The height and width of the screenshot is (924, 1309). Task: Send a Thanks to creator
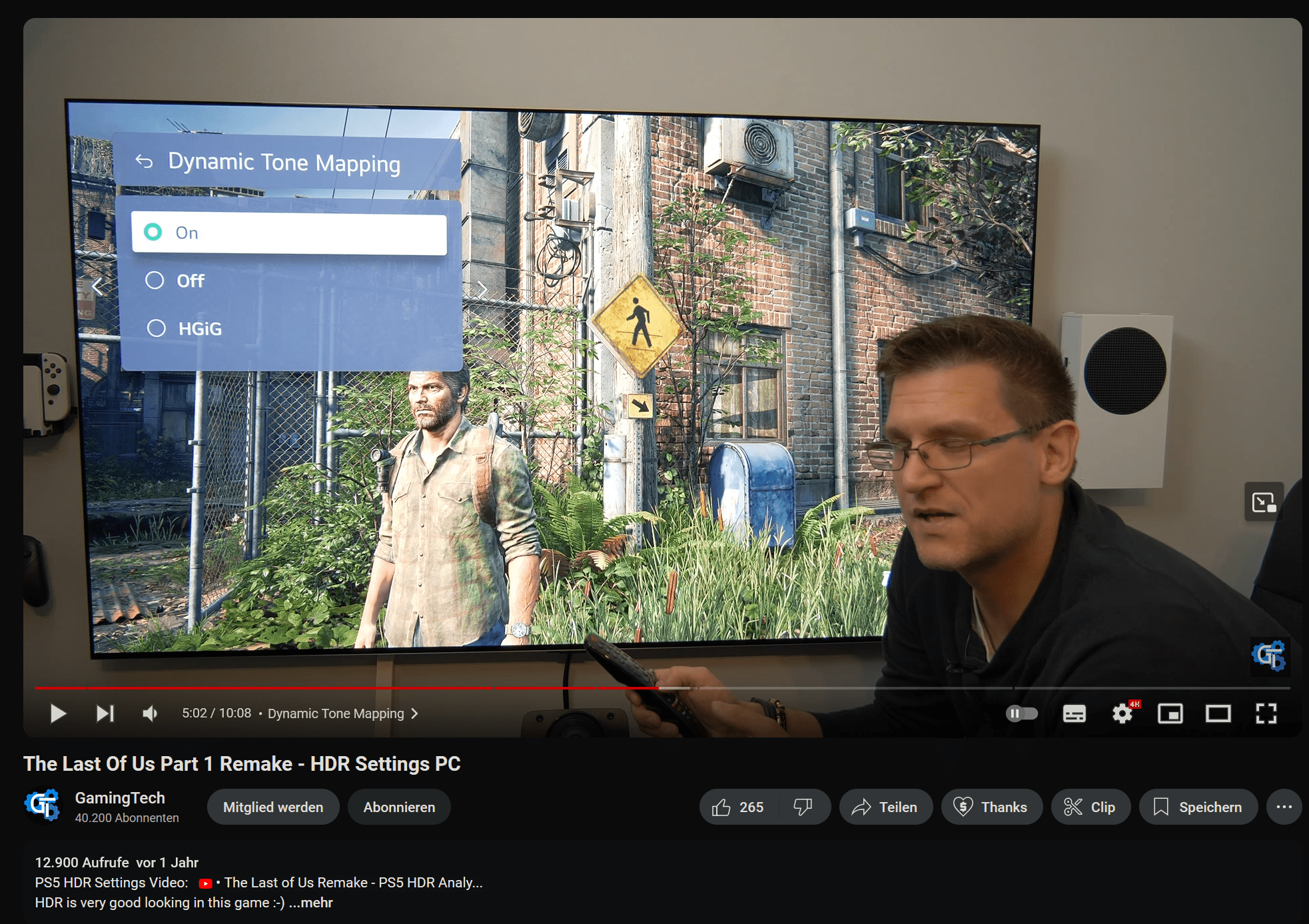pos(991,807)
